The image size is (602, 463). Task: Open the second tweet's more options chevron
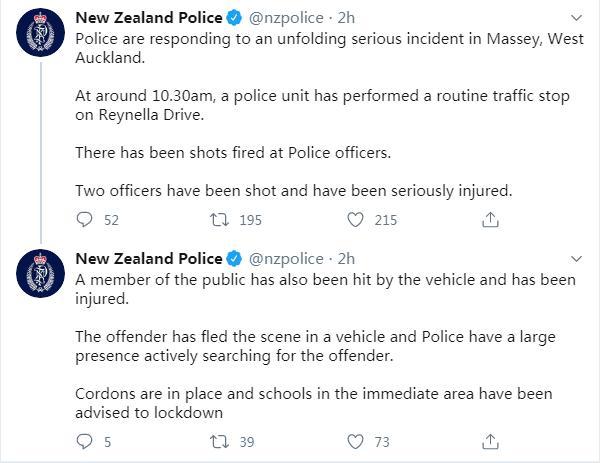pos(576,259)
